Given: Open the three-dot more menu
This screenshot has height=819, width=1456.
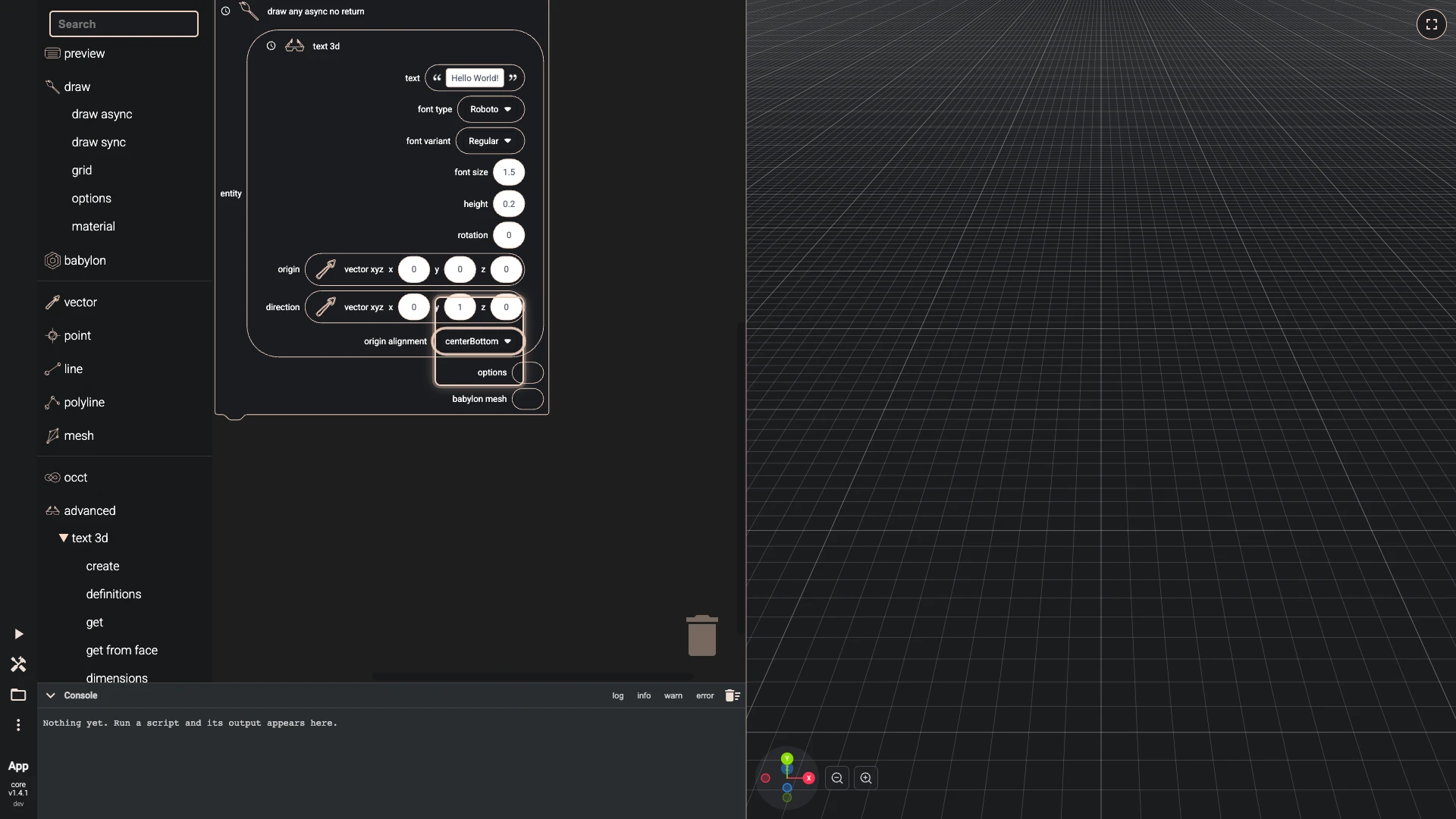Looking at the screenshot, I should pos(18,725).
